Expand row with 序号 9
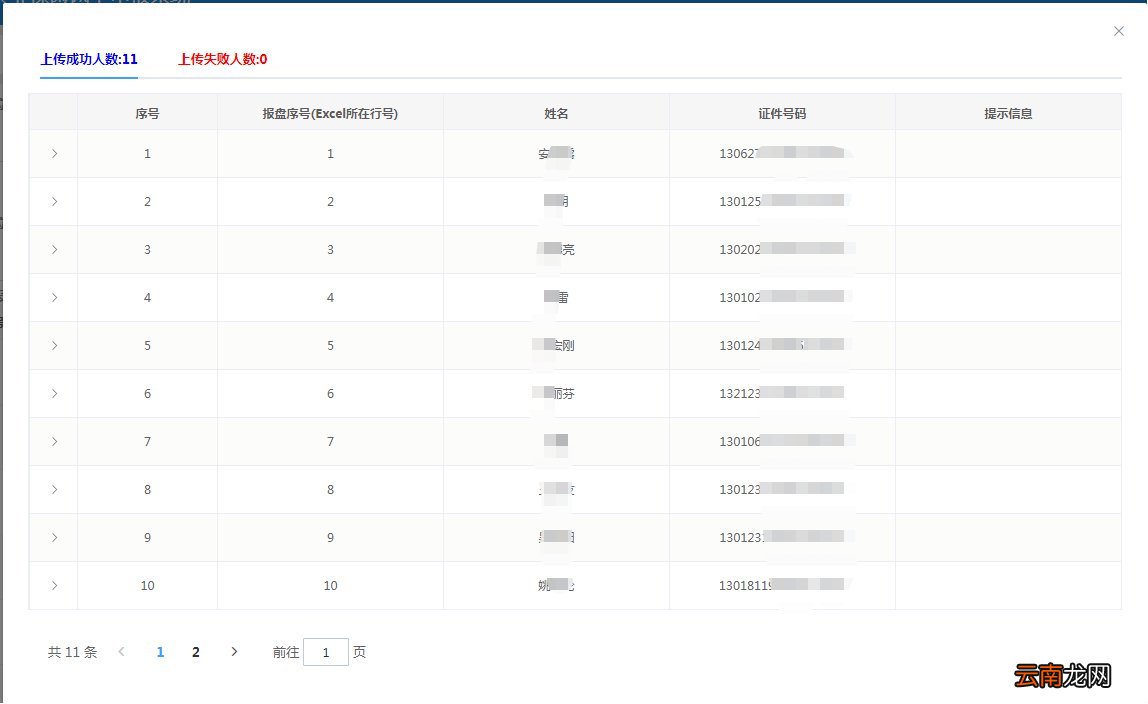The width and height of the screenshot is (1148, 704). (54, 537)
